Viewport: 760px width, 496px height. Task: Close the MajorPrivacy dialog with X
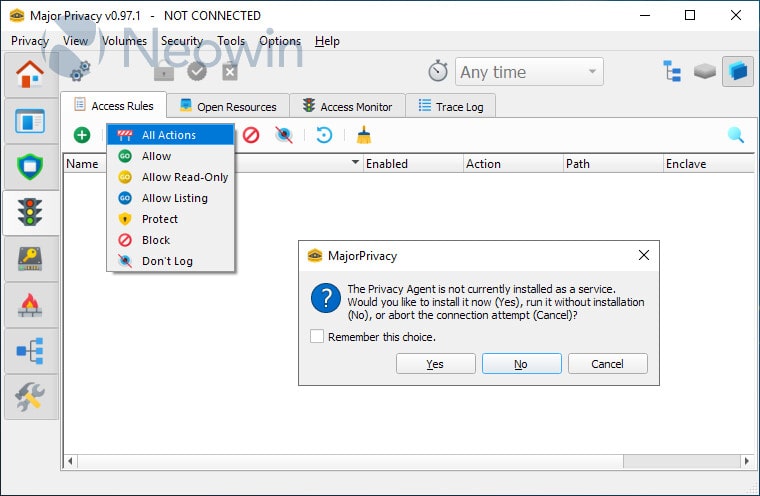pyautogui.click(x=644, y=255)
